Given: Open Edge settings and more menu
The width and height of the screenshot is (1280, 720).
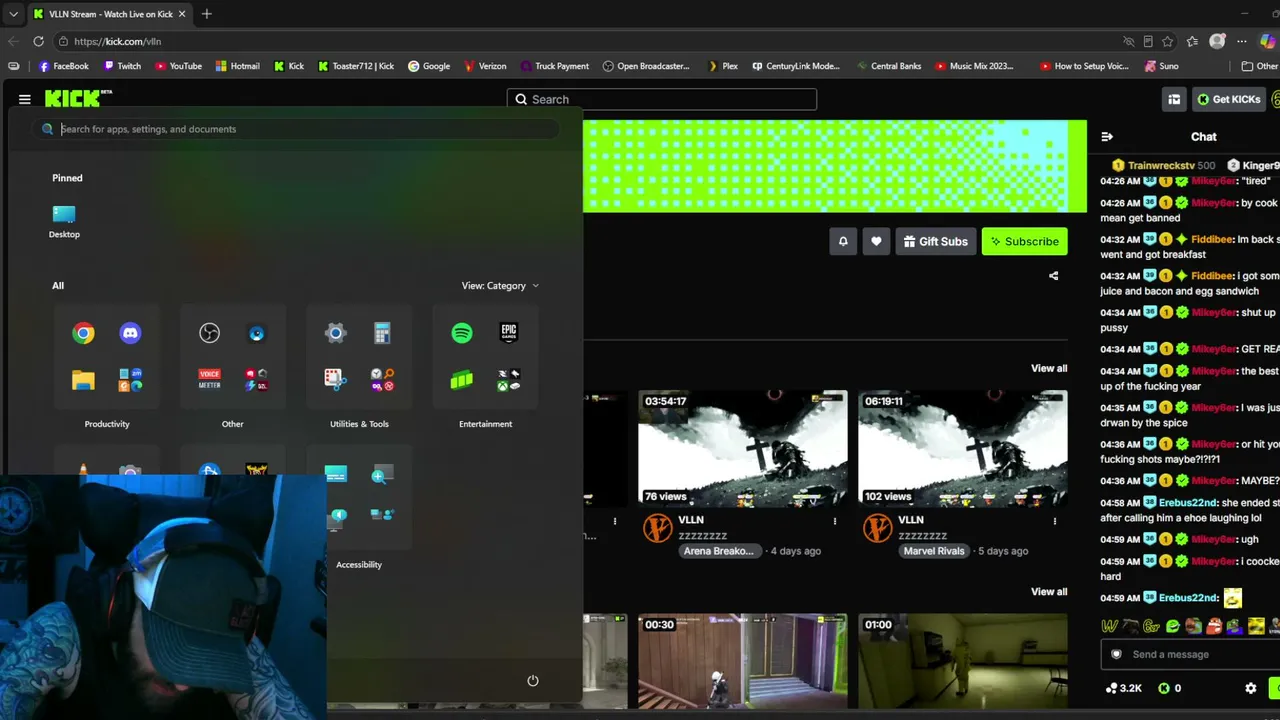Looking at the screenshot, I should tap(1242, 41).
